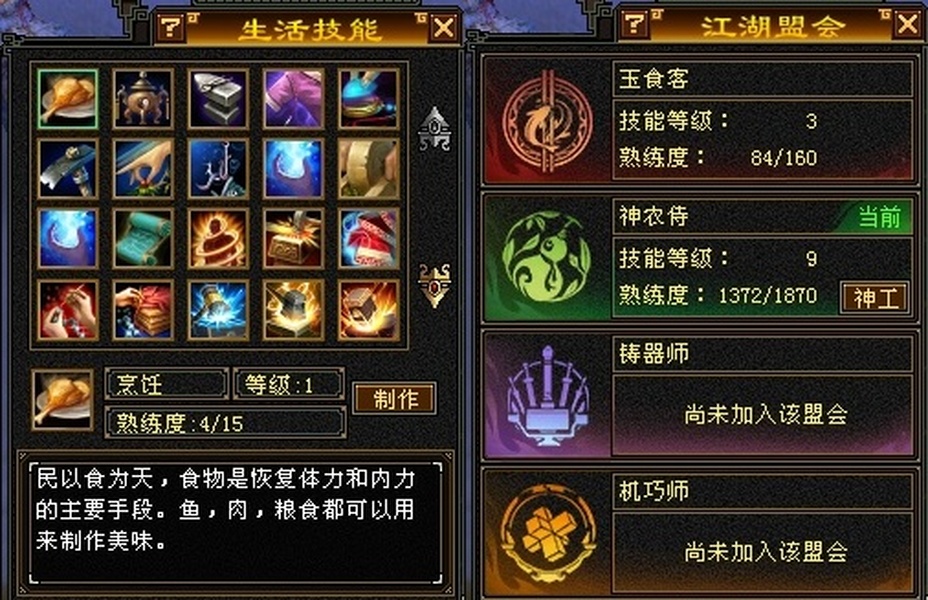
Task: Select the glowing hammer skill icon
Action: tap(218, 310)
